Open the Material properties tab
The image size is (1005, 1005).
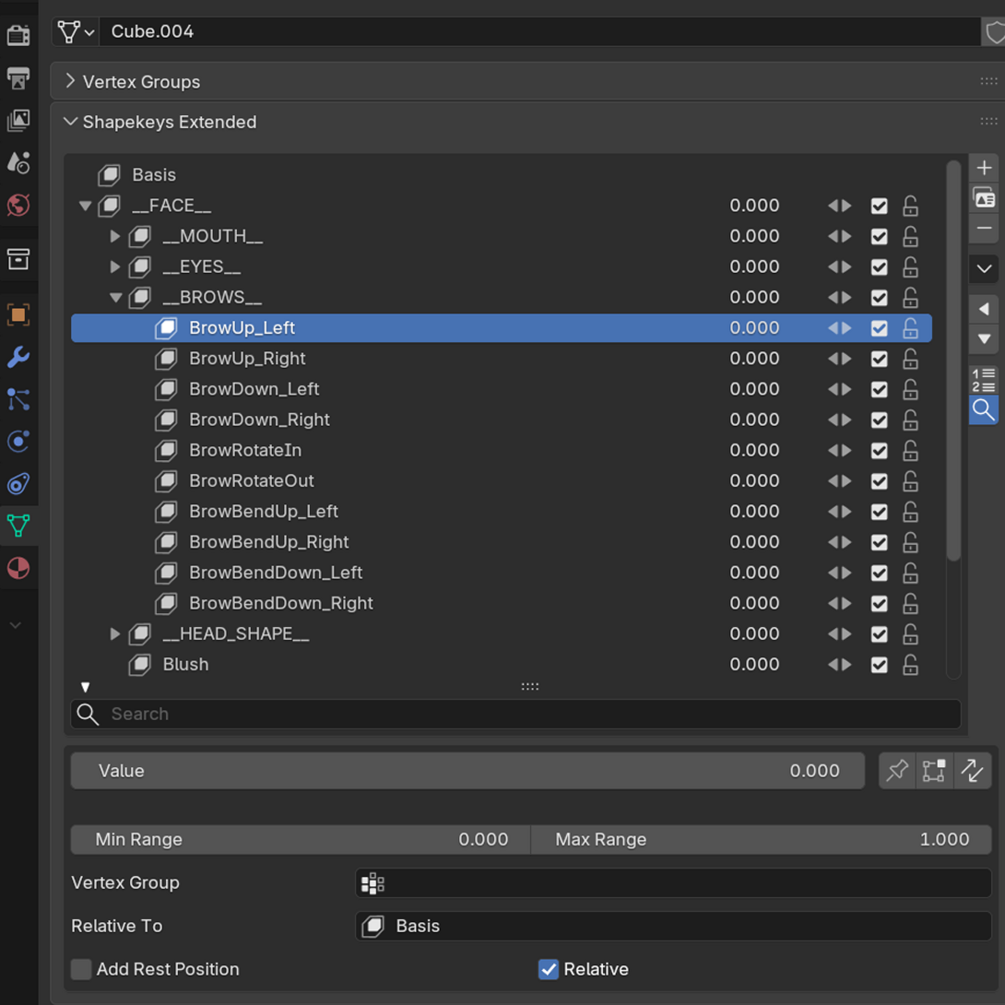pos(19,568)
